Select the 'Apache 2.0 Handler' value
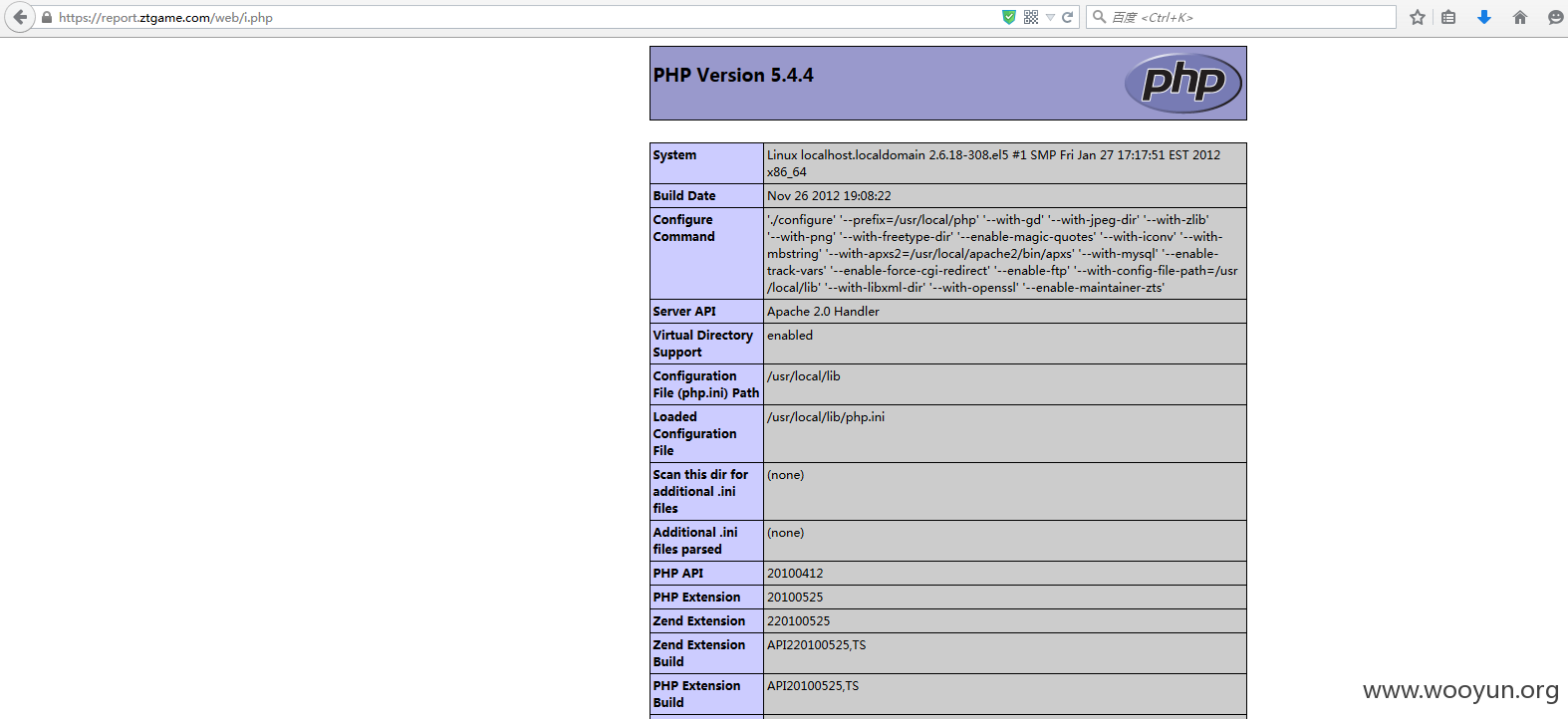 pos(823,312)
